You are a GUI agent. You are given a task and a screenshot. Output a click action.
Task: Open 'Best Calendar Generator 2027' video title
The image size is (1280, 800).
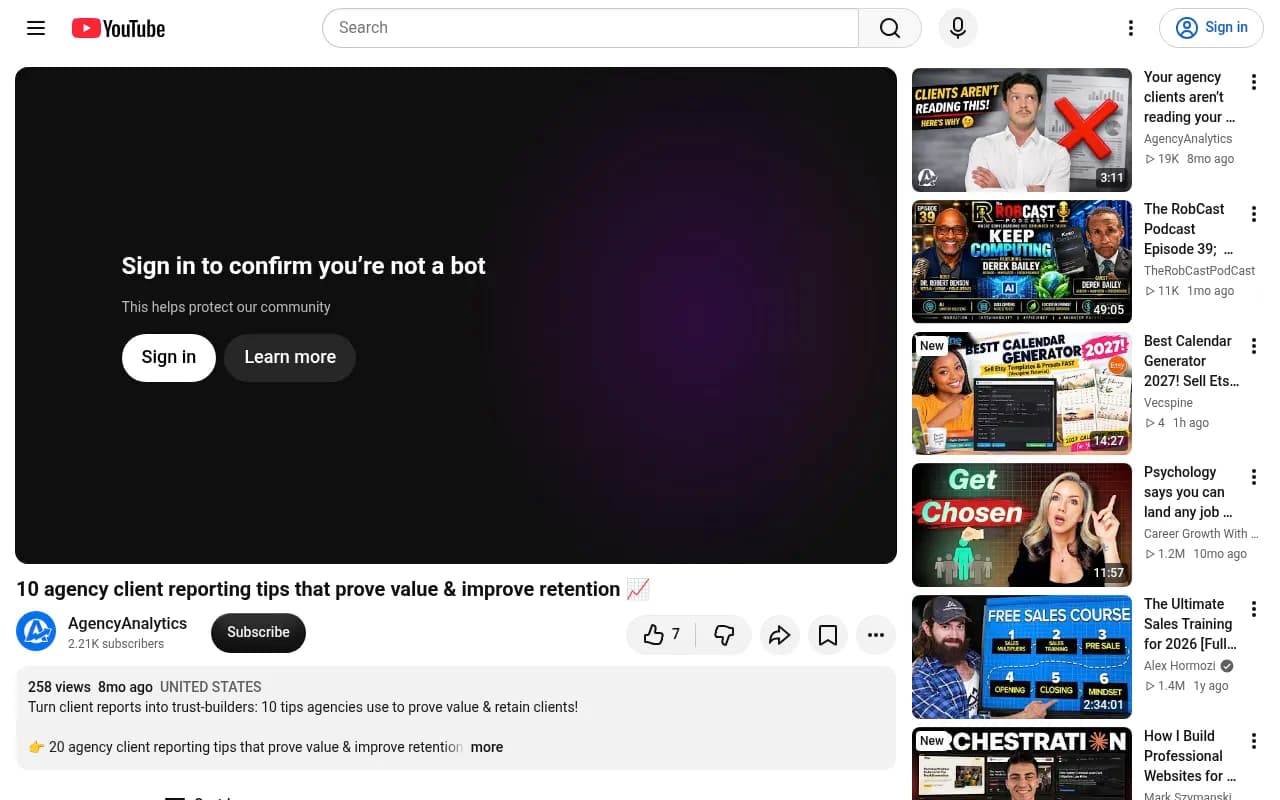[1191, 361]
